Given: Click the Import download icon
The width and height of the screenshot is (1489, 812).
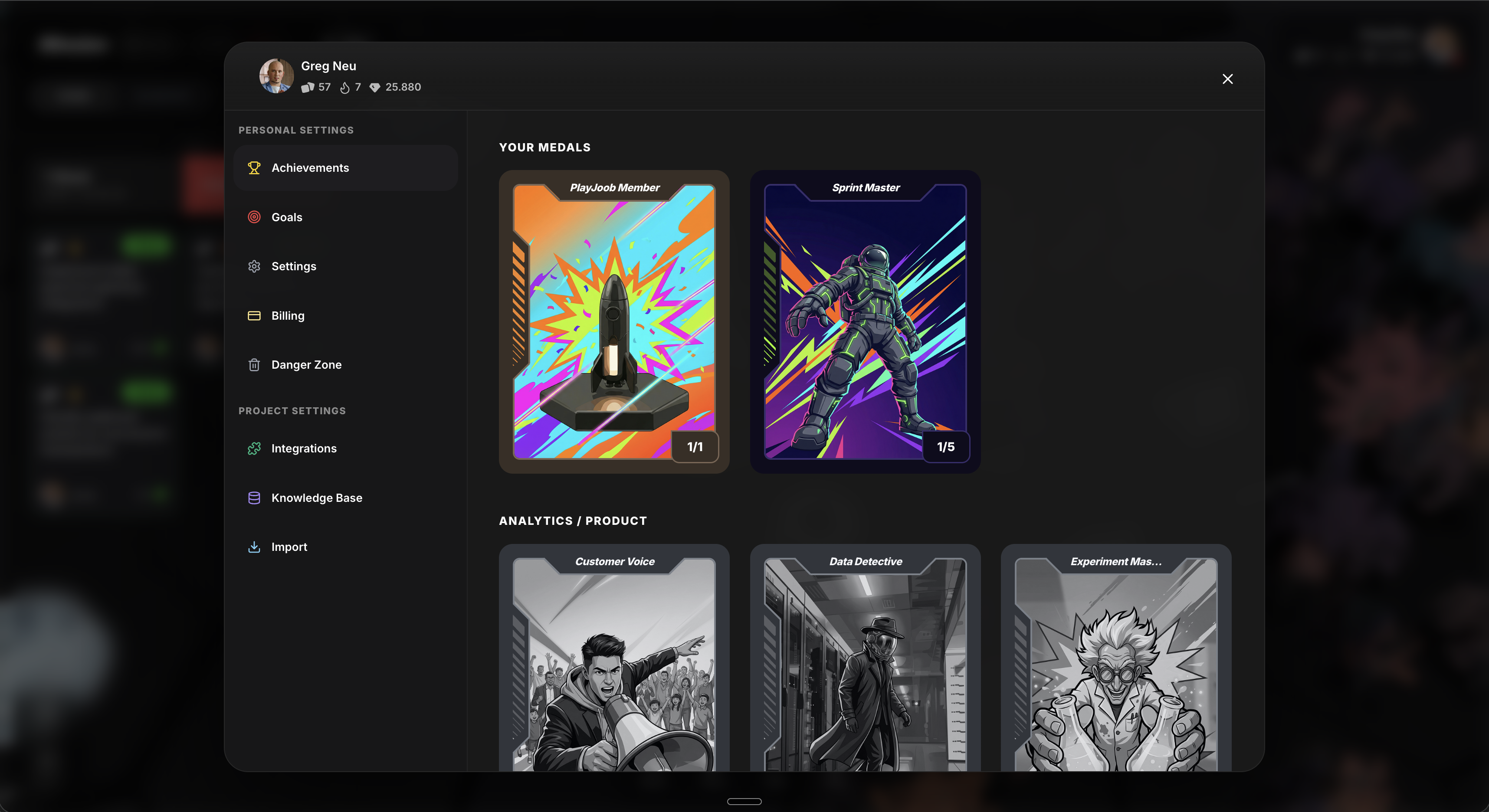Looking at the screenshot, I should pyautogui.click(x=254, y=547).
